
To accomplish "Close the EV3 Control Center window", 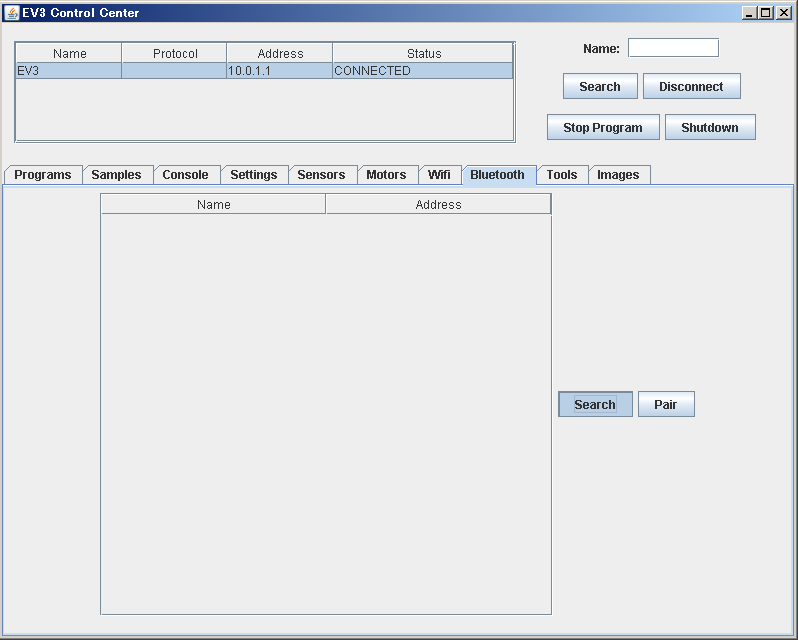I will (784, 13).
